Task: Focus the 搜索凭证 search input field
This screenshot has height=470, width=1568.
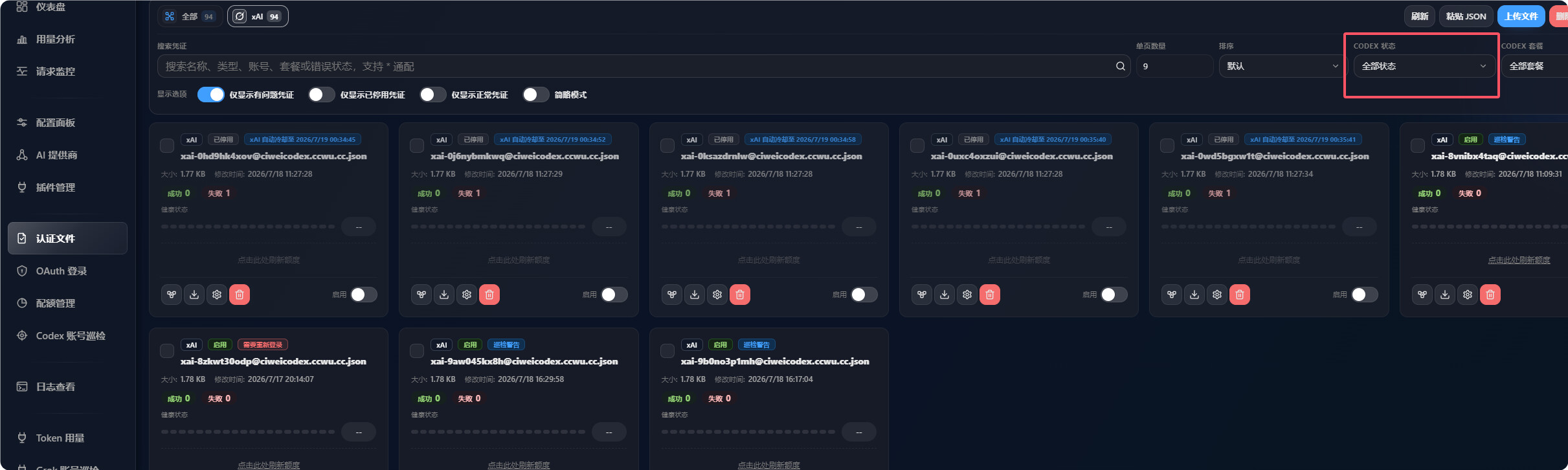Action: [644, 66]
